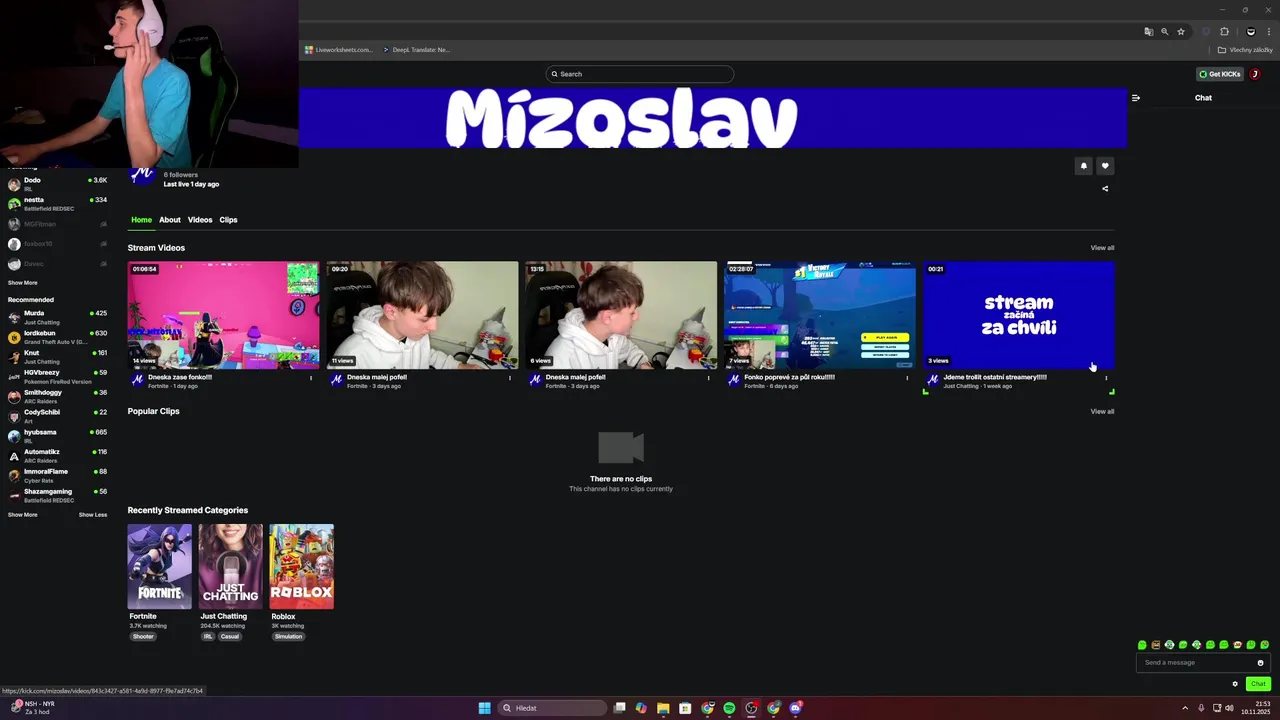Click the heart follow icon

click(1105, 166)
